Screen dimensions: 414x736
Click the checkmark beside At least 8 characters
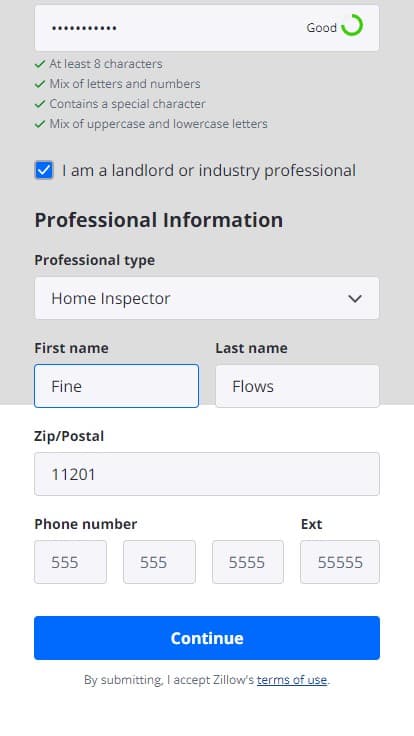coord(40,64)
